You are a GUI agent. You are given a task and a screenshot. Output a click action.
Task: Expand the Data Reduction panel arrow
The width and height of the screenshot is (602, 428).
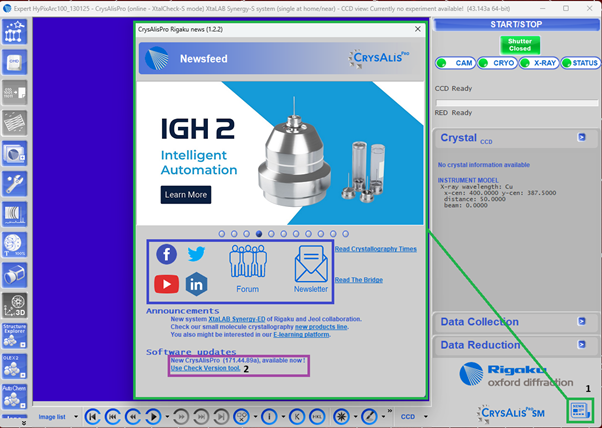click(582, 344)
